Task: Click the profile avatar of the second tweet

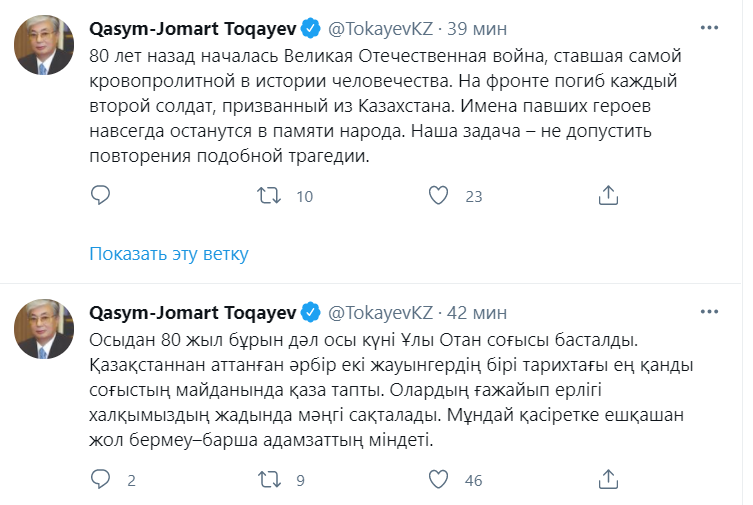Action: (43, 329)
